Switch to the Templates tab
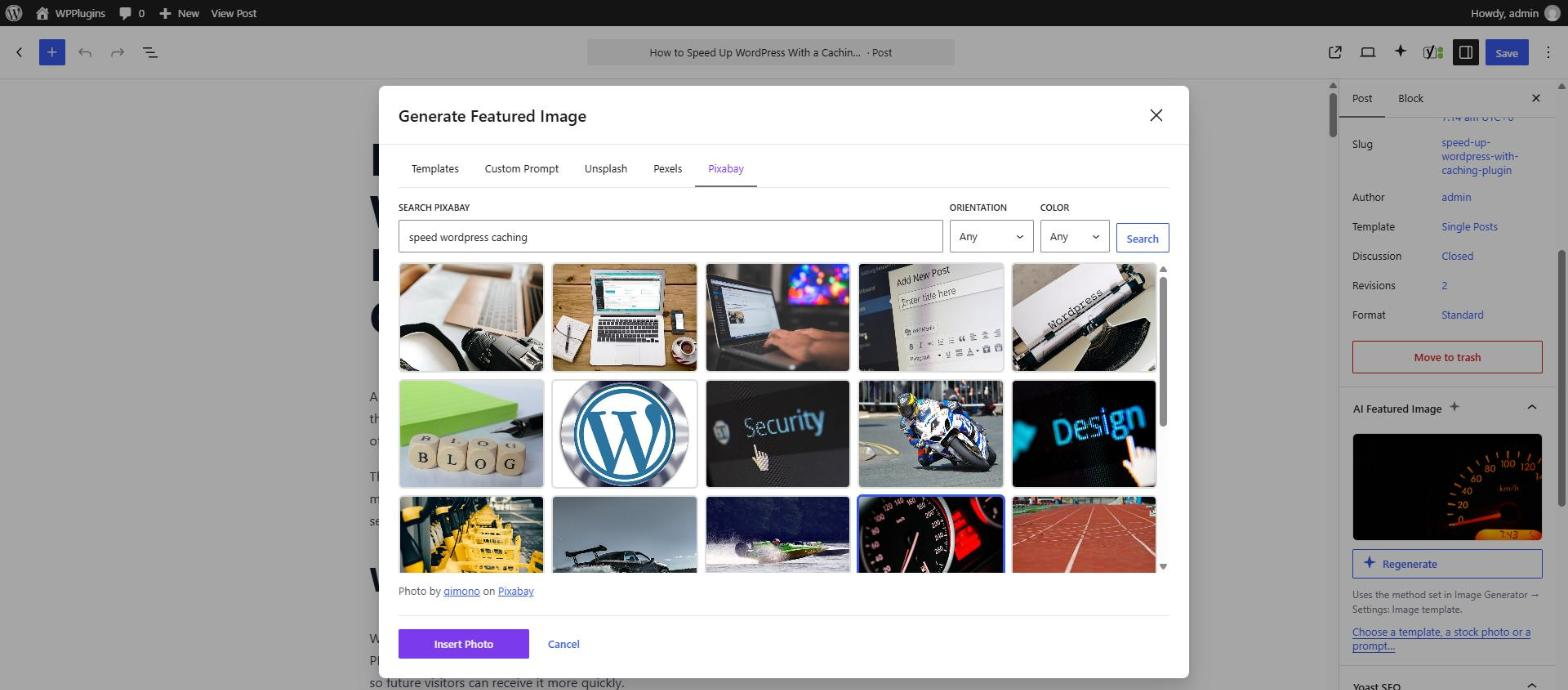Viewport: 1568px width, 690px height. coord(435,168)
